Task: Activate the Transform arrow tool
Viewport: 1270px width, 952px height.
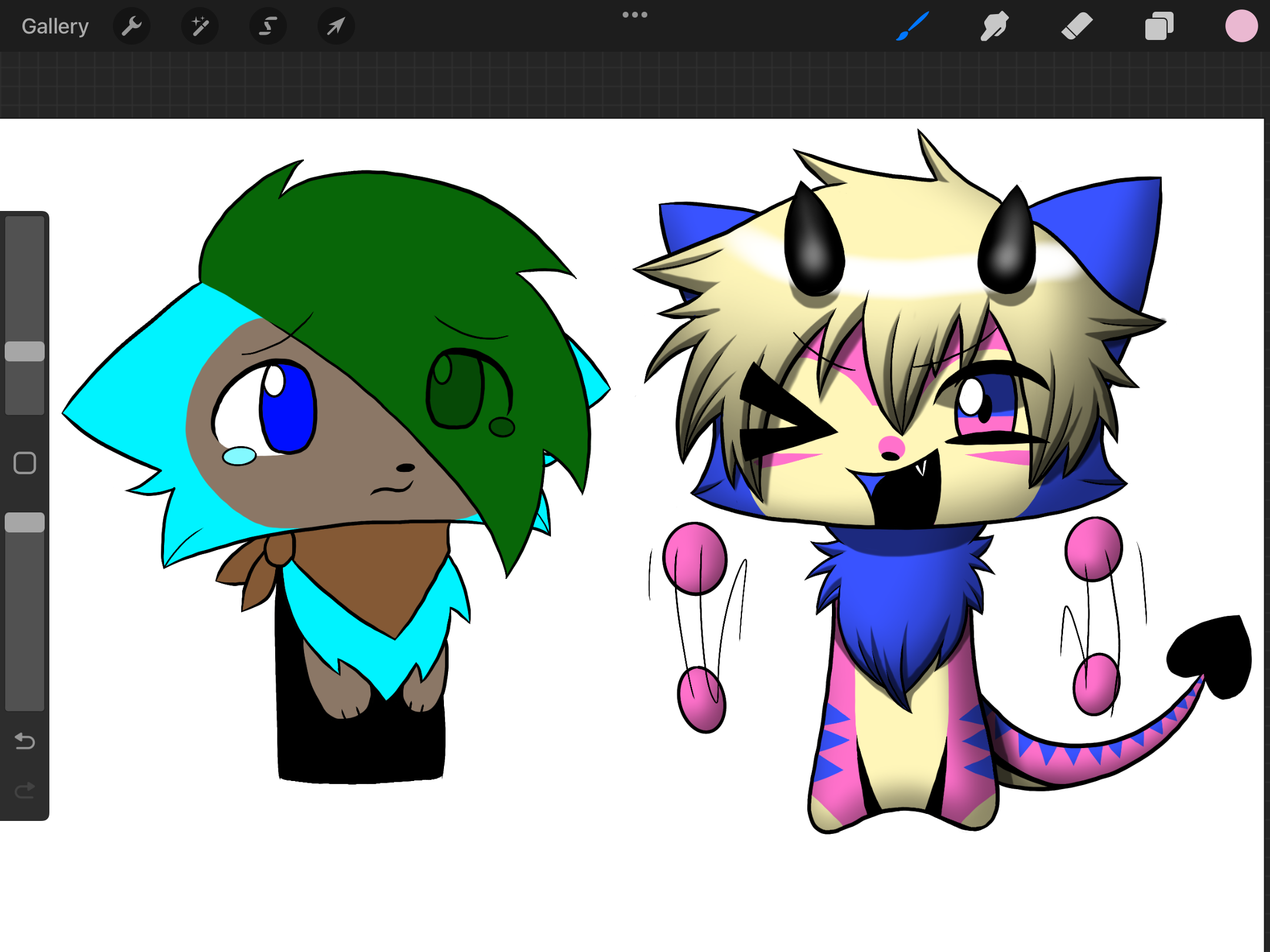Action: [x=336, y=26]
